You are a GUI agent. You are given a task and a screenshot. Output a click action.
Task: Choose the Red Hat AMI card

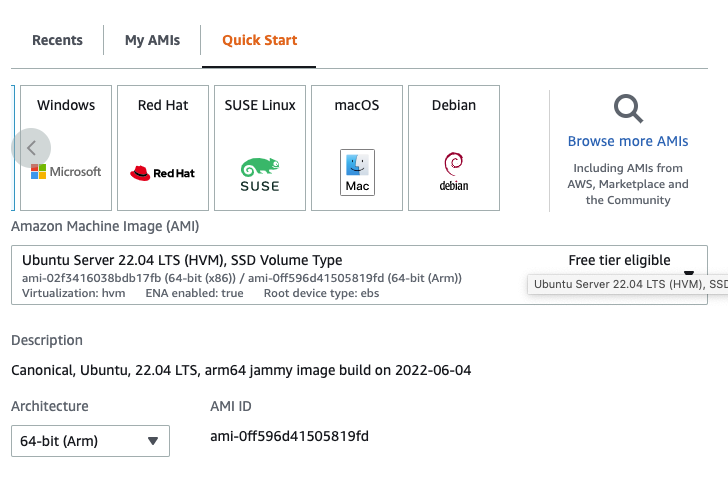[x=163, y=148]
